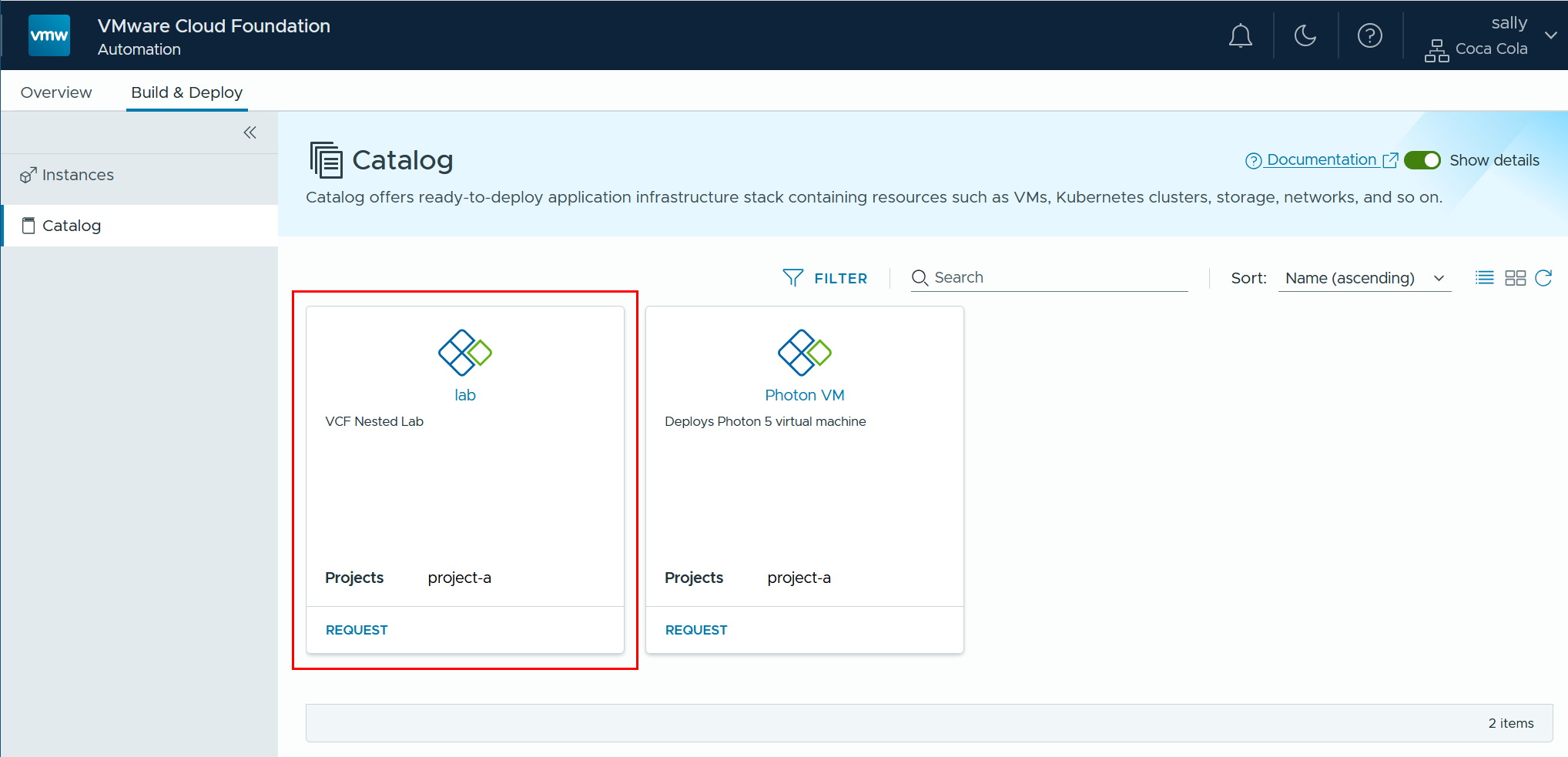Click the Photon VM item icon
This screenshot has width=1568, height=757.
(x=805, y=353)
